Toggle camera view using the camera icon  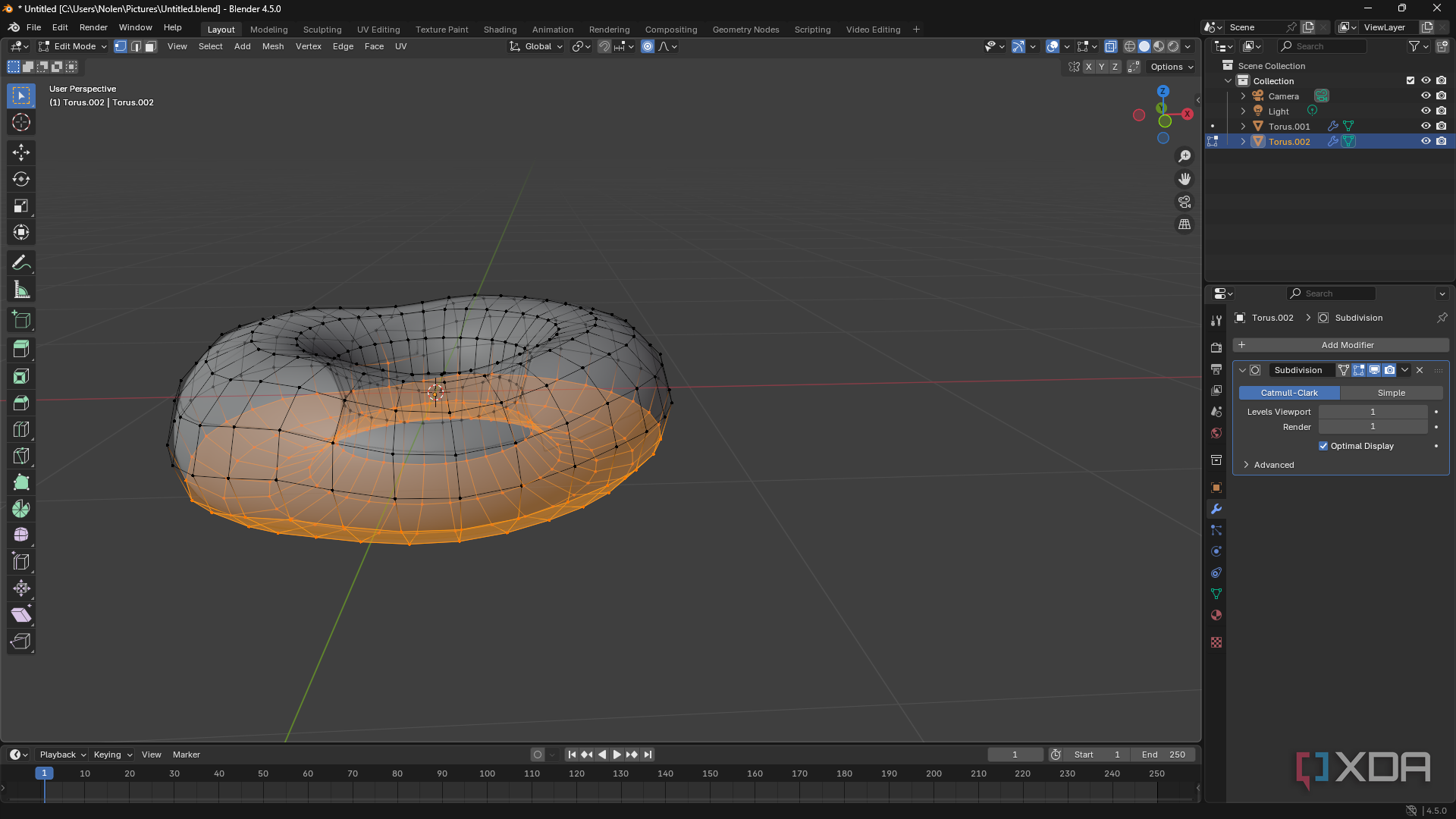(x=1185, y=202)
